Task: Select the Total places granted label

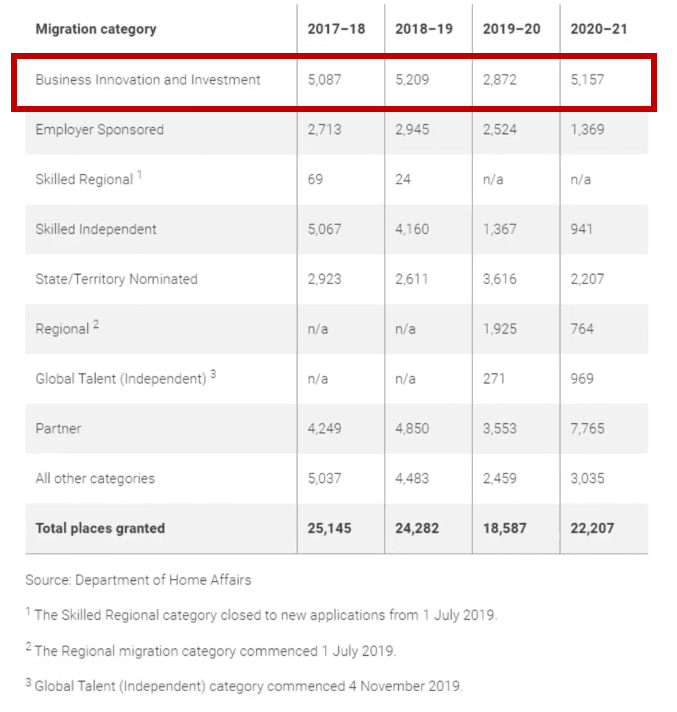Action: pos(100,529)
